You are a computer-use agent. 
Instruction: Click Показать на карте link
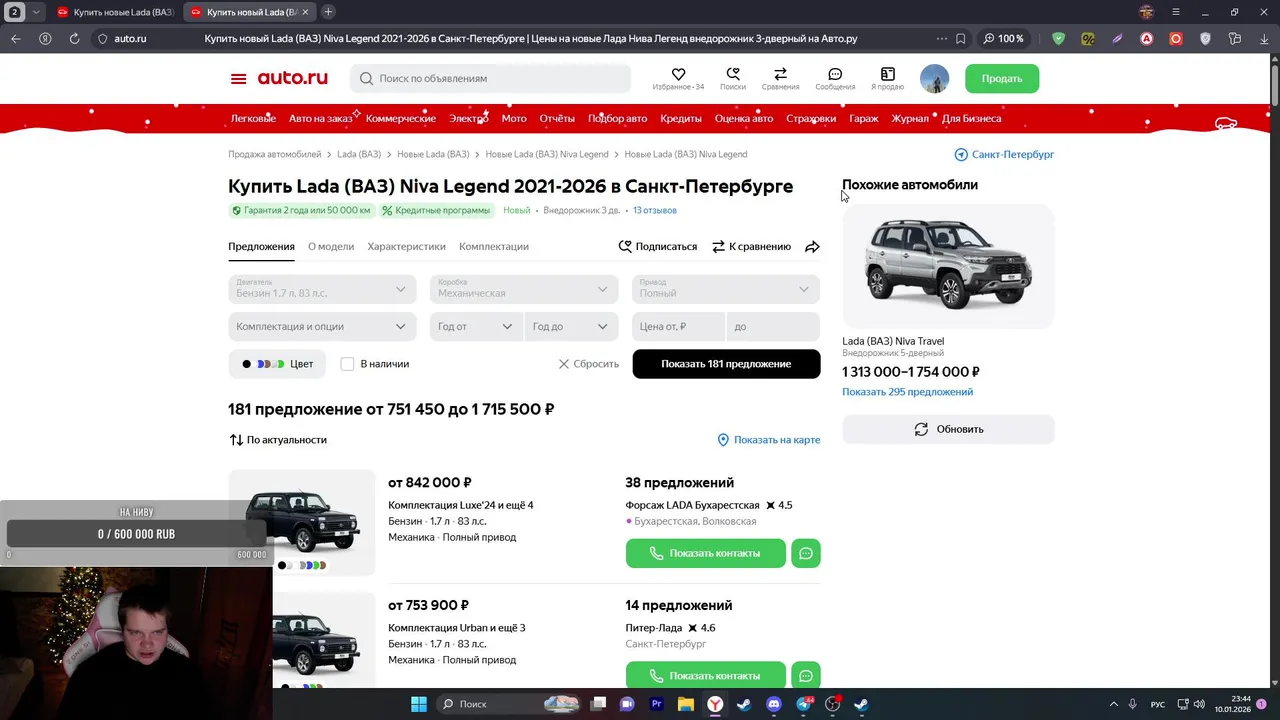point(769,440)
